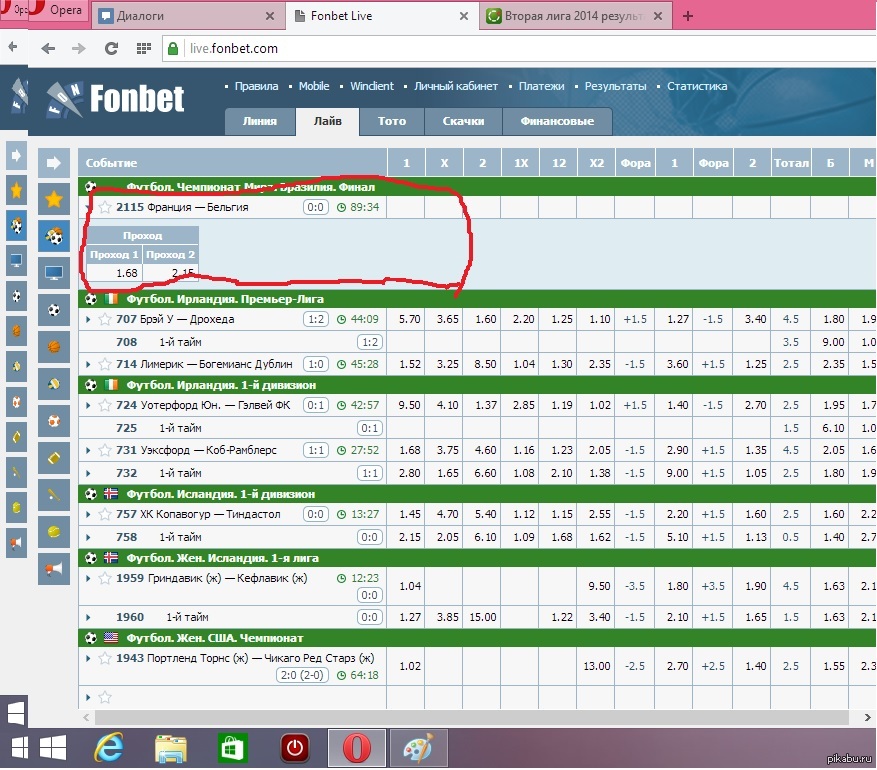Image resolution: width=877 pixels, height=770 pixels.
Task: Open the Результаты link
Action: tap(615, 86)
